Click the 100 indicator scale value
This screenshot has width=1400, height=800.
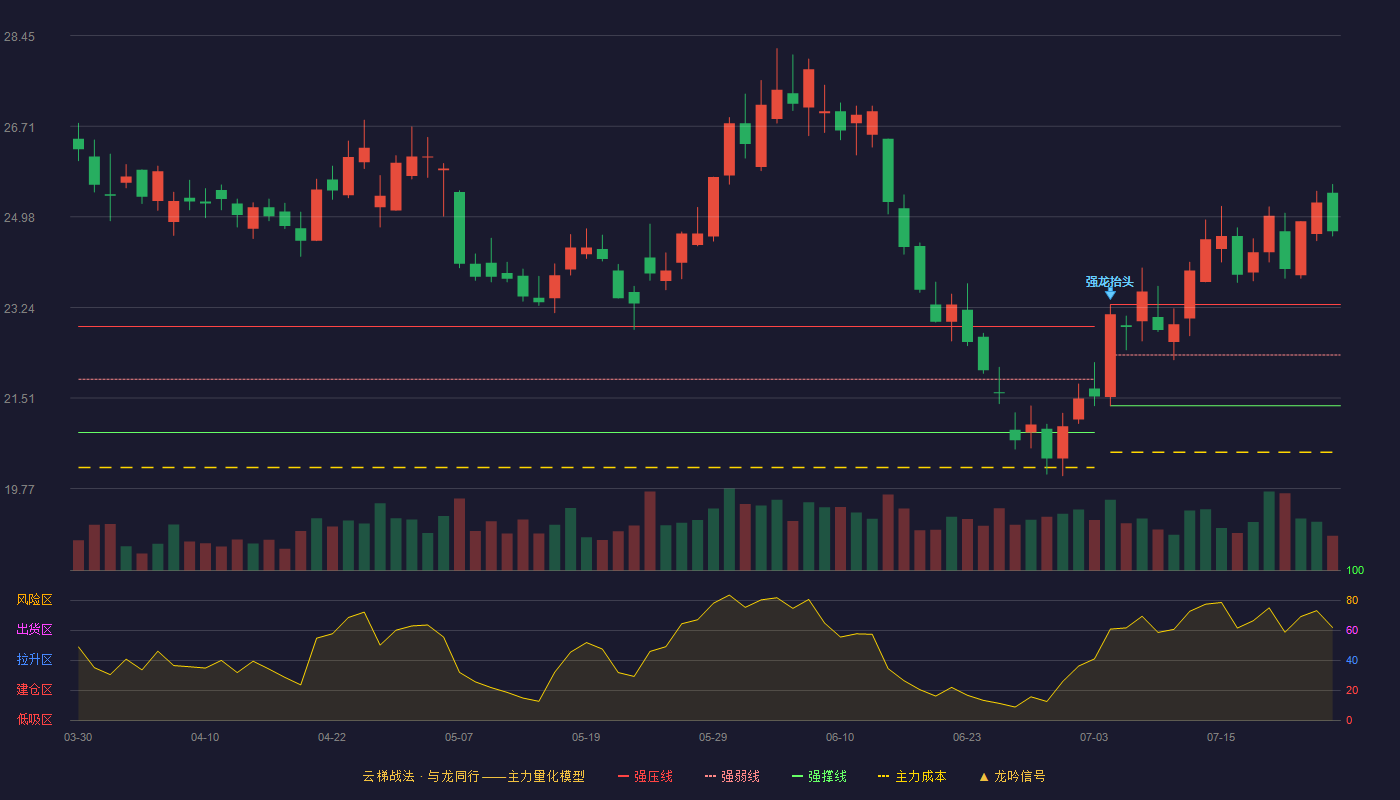pyautogui.click(x=1355, y=570)
